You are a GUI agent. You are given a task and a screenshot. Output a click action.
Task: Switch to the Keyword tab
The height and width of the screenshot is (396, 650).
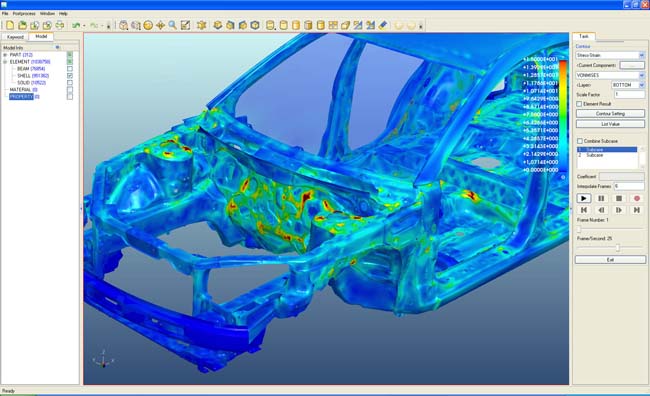pyautogui.click(x=15, y=37)
